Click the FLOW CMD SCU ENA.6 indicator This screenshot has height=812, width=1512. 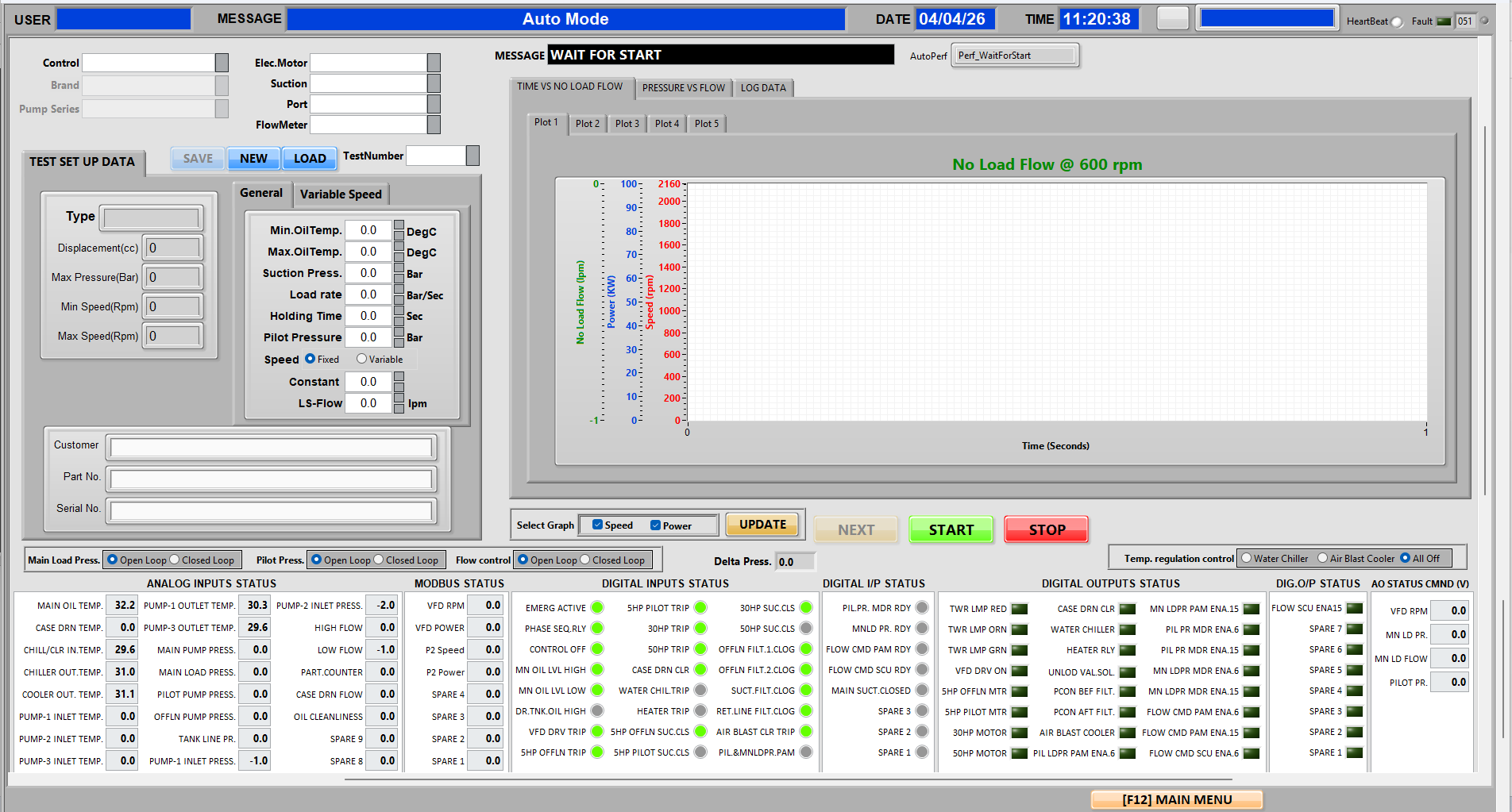coord(1252,753)
